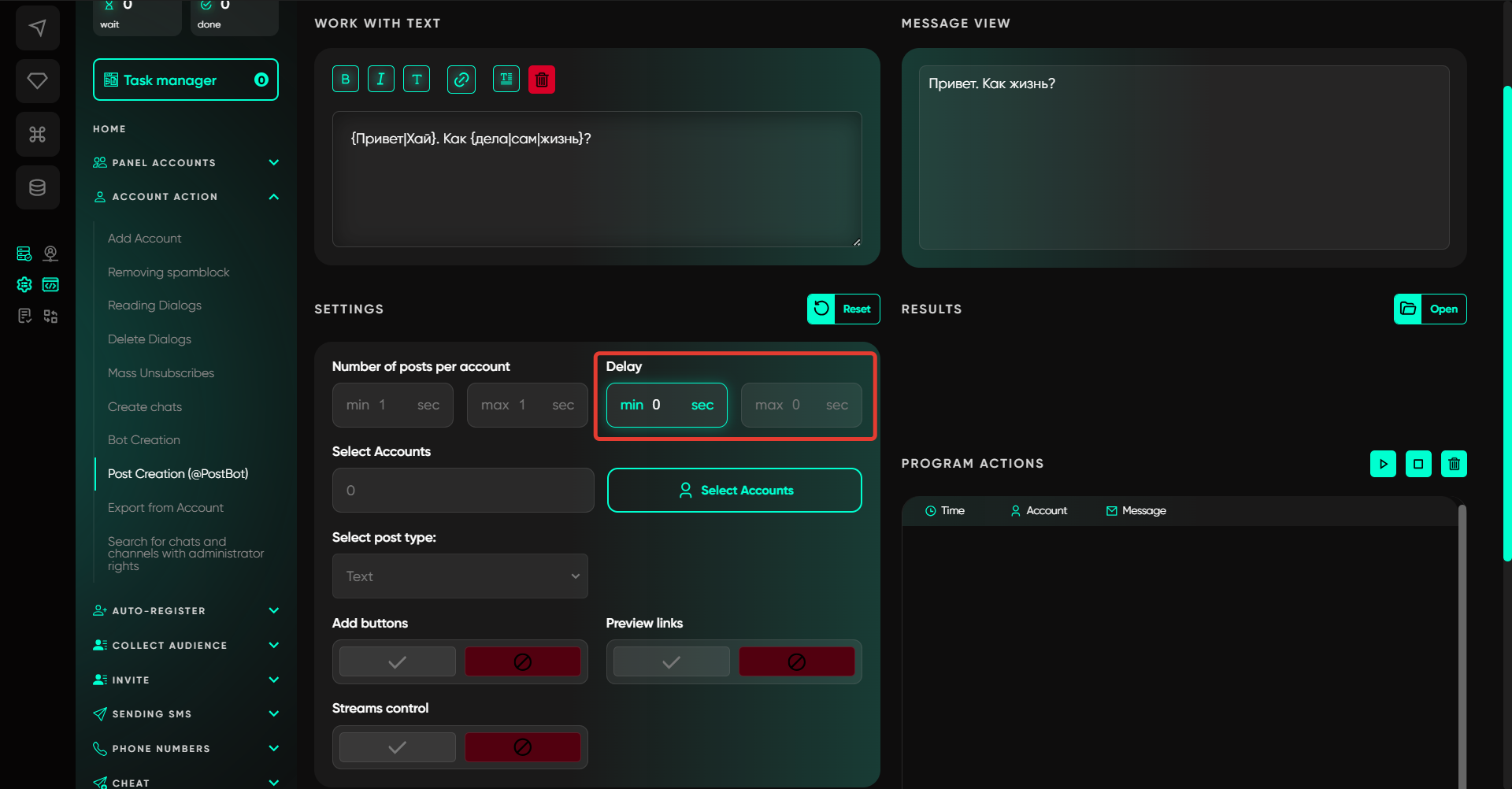Open Removing spamblock menu item

click(x=169, y=272)
